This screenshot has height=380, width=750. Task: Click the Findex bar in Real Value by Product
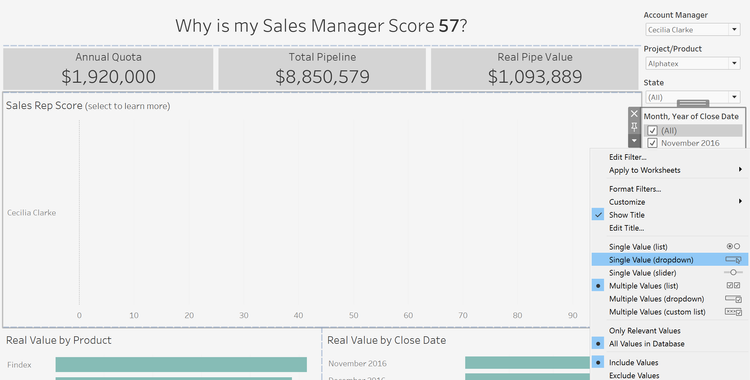point(181,365)
